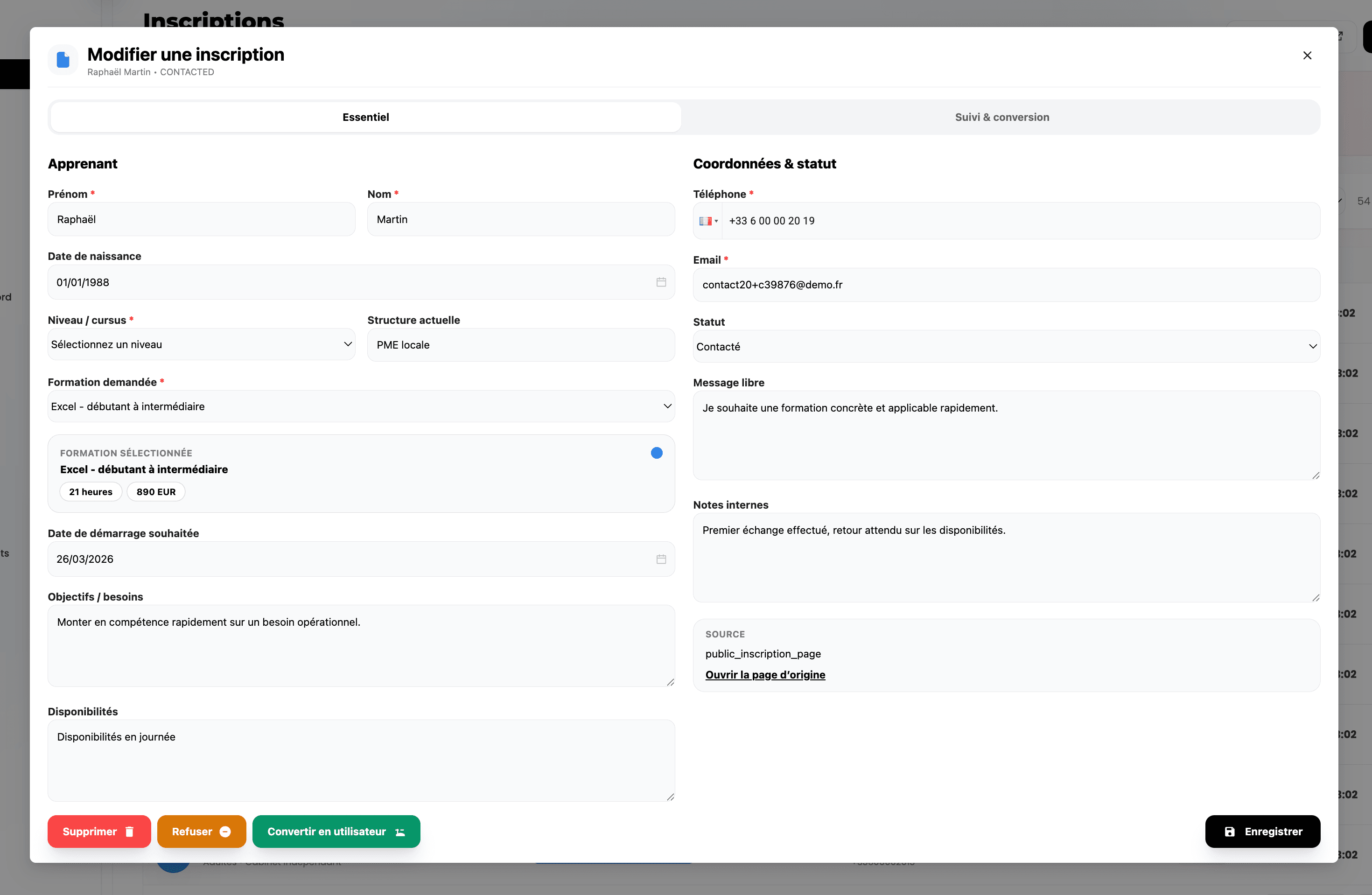This screenshot has width=1372, height=895.
Task: Click the save disk icon in Enregistrer button
Action: click(1231, 831)
